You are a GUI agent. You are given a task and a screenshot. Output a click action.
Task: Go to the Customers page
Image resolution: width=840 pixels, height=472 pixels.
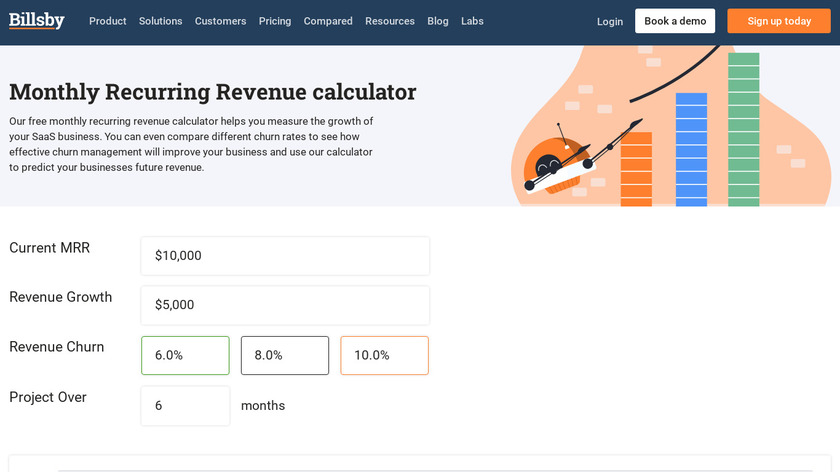click(220, 21)
